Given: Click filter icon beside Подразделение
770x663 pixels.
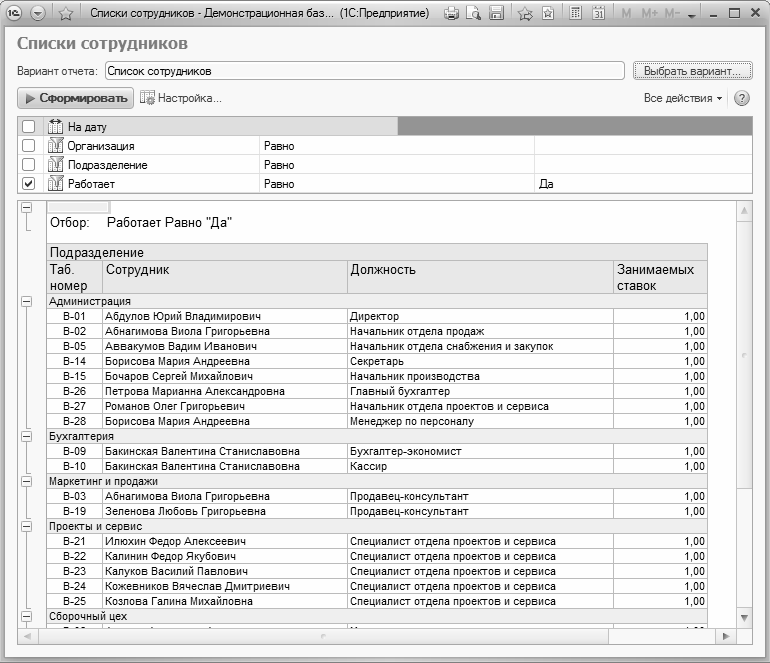Looking at the screenshot, I should 55,165.
